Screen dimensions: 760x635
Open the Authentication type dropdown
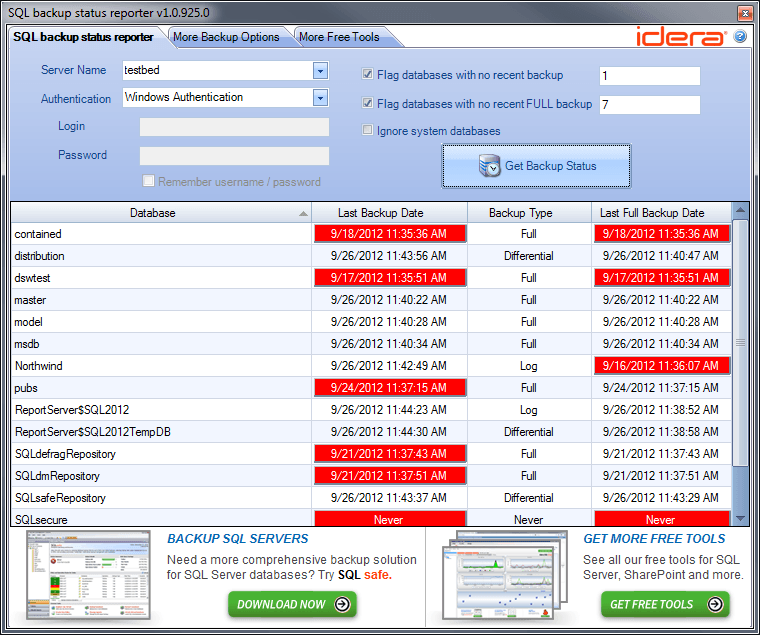[x=320, y=98]
